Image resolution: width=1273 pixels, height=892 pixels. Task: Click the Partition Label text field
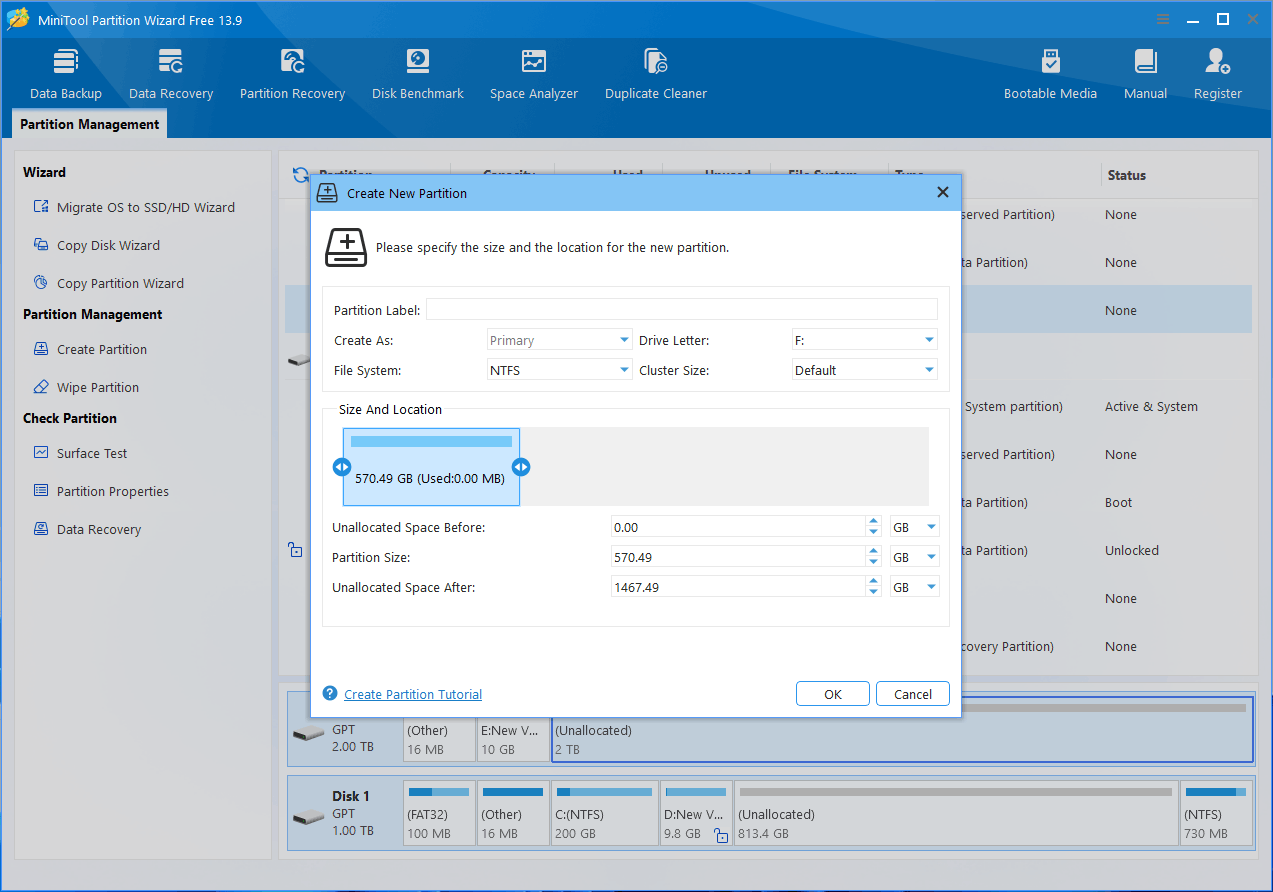coord(682,309)
